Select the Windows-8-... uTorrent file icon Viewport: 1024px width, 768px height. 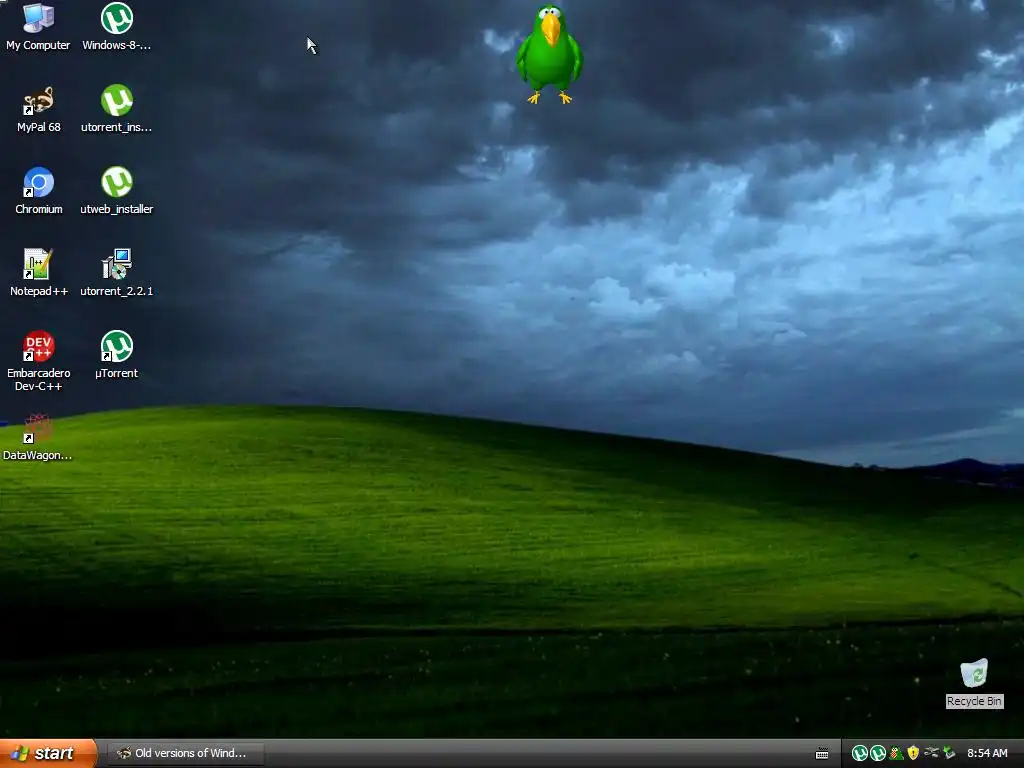[116, 26]
